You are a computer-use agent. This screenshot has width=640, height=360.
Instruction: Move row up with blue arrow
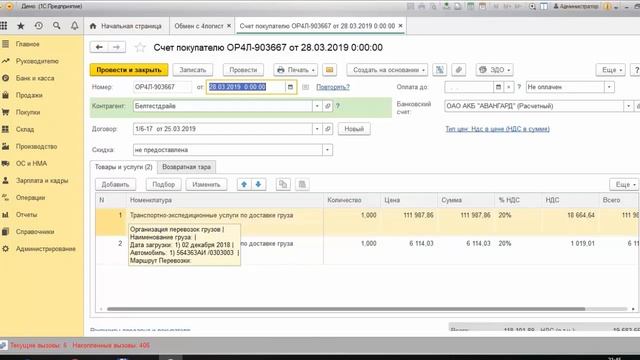coord(244,184)
